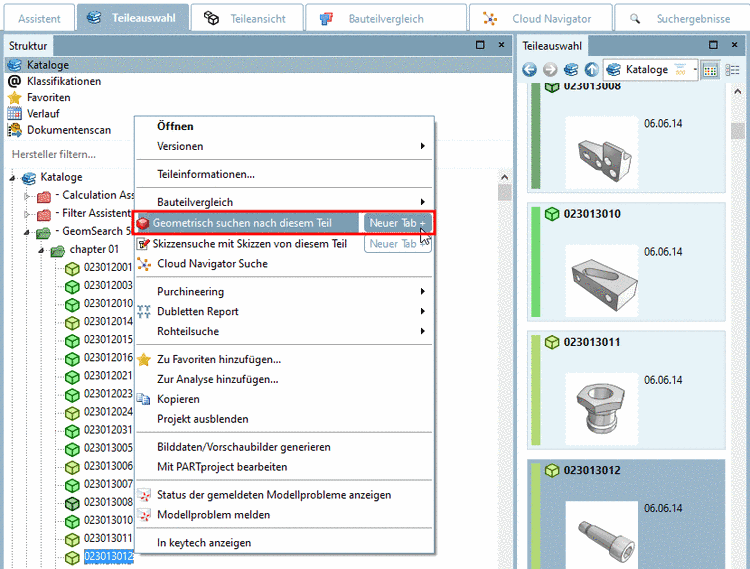Choose Skizzensuche mit Skizzen von diesem Teil
This screenshot has height=569, width=750.
(249, 244)
